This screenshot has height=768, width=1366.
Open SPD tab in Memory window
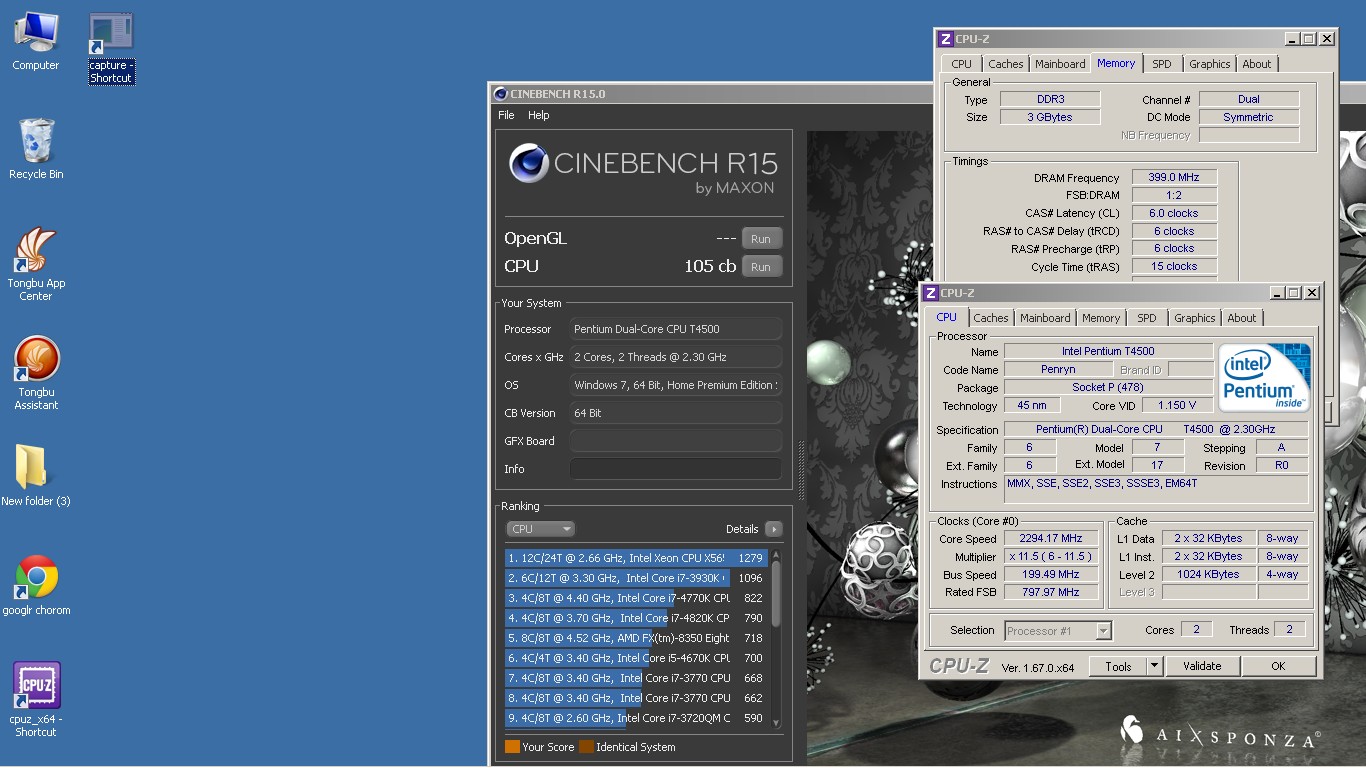click(x=1161, y=64)
